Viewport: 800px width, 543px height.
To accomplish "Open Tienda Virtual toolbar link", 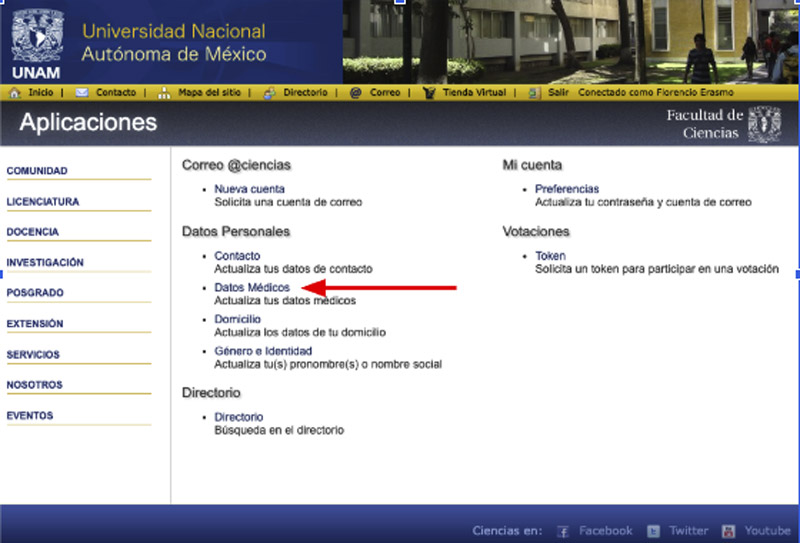I will pyautogui.click(x=474, y=92).
